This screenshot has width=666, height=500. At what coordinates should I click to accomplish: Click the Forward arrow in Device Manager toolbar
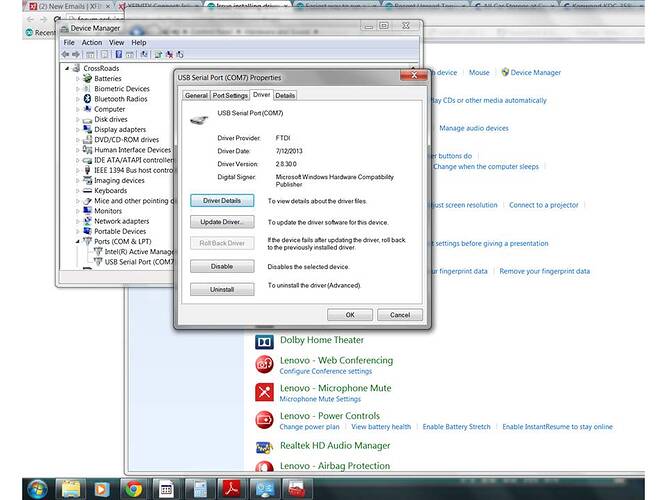[x=76, y=54]
